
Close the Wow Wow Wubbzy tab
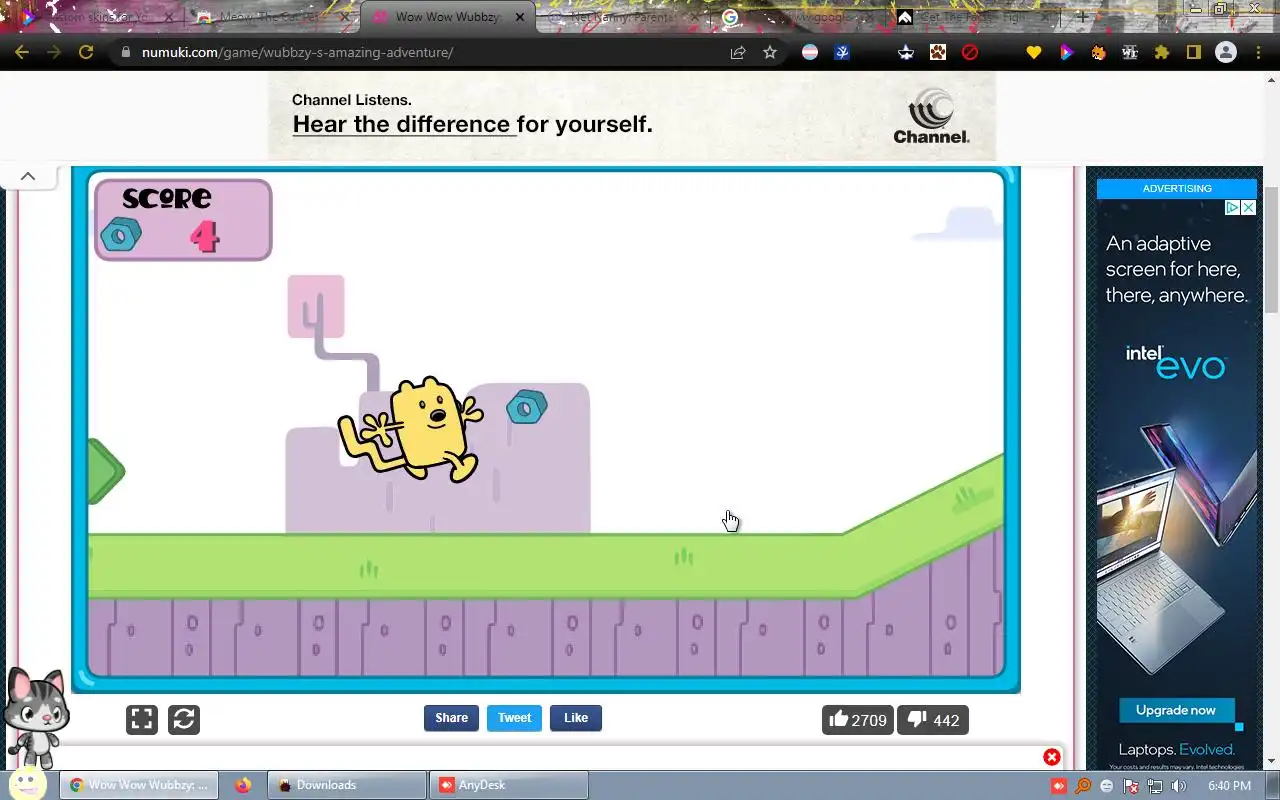click(x=518, y=17)
